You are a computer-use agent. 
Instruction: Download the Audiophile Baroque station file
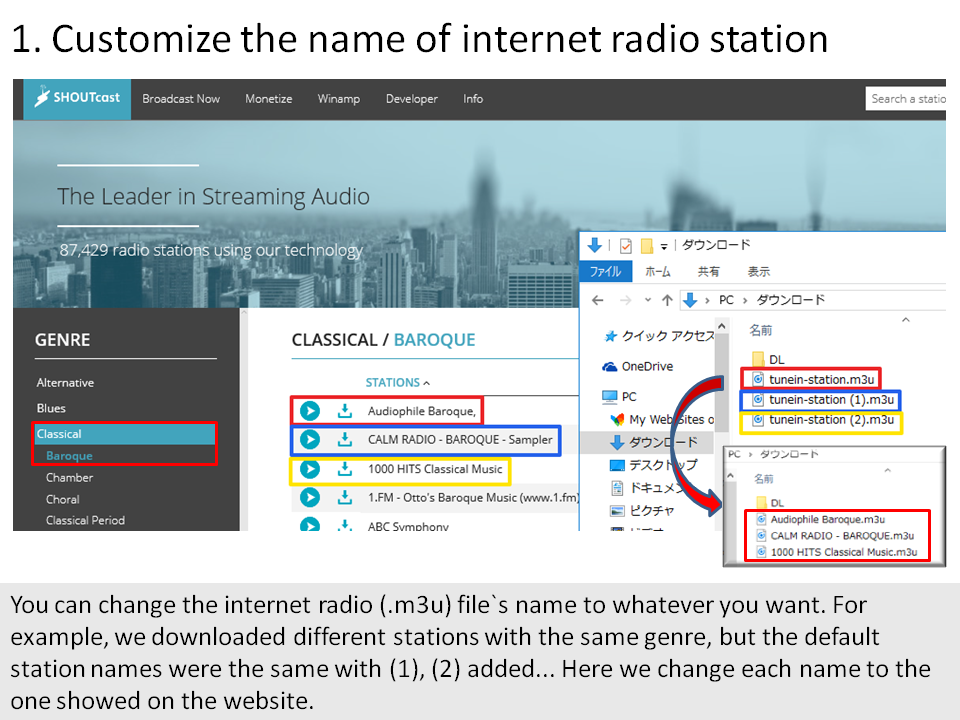coord(345,411)
